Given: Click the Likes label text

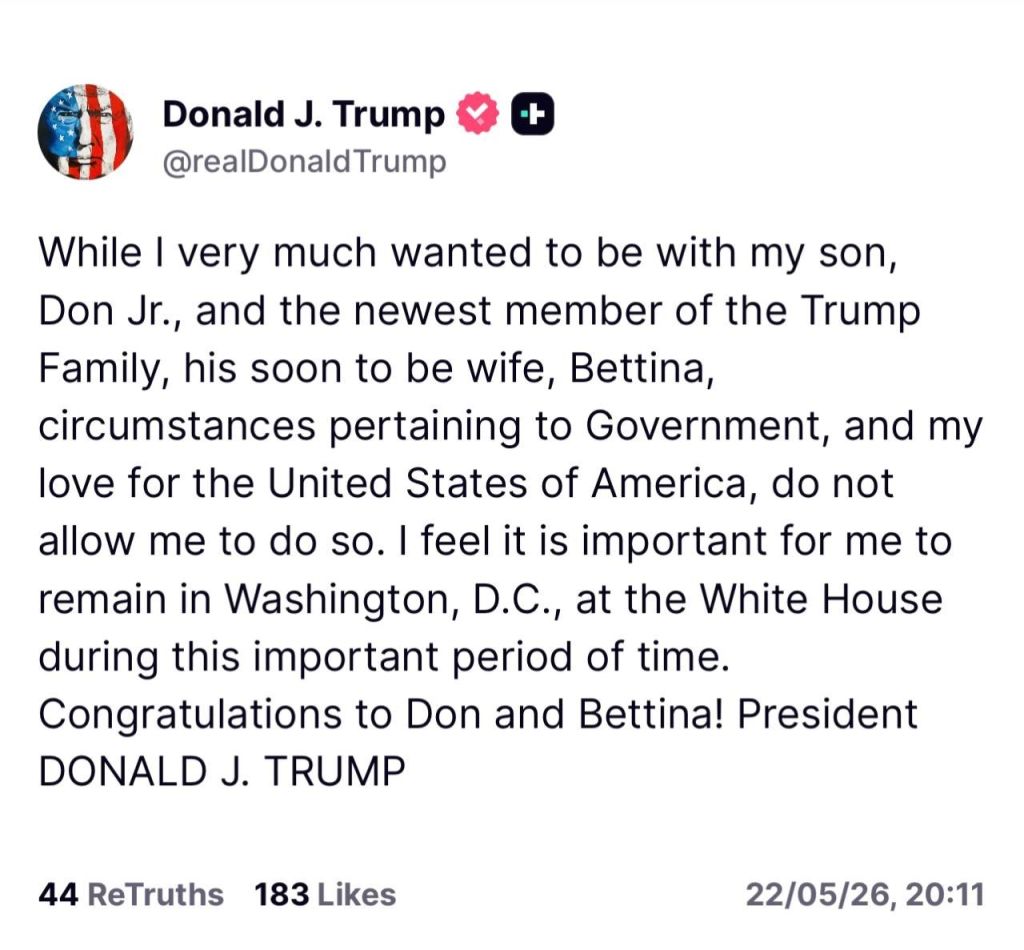Looking at the screenshot, I should [x=357, y=895].
